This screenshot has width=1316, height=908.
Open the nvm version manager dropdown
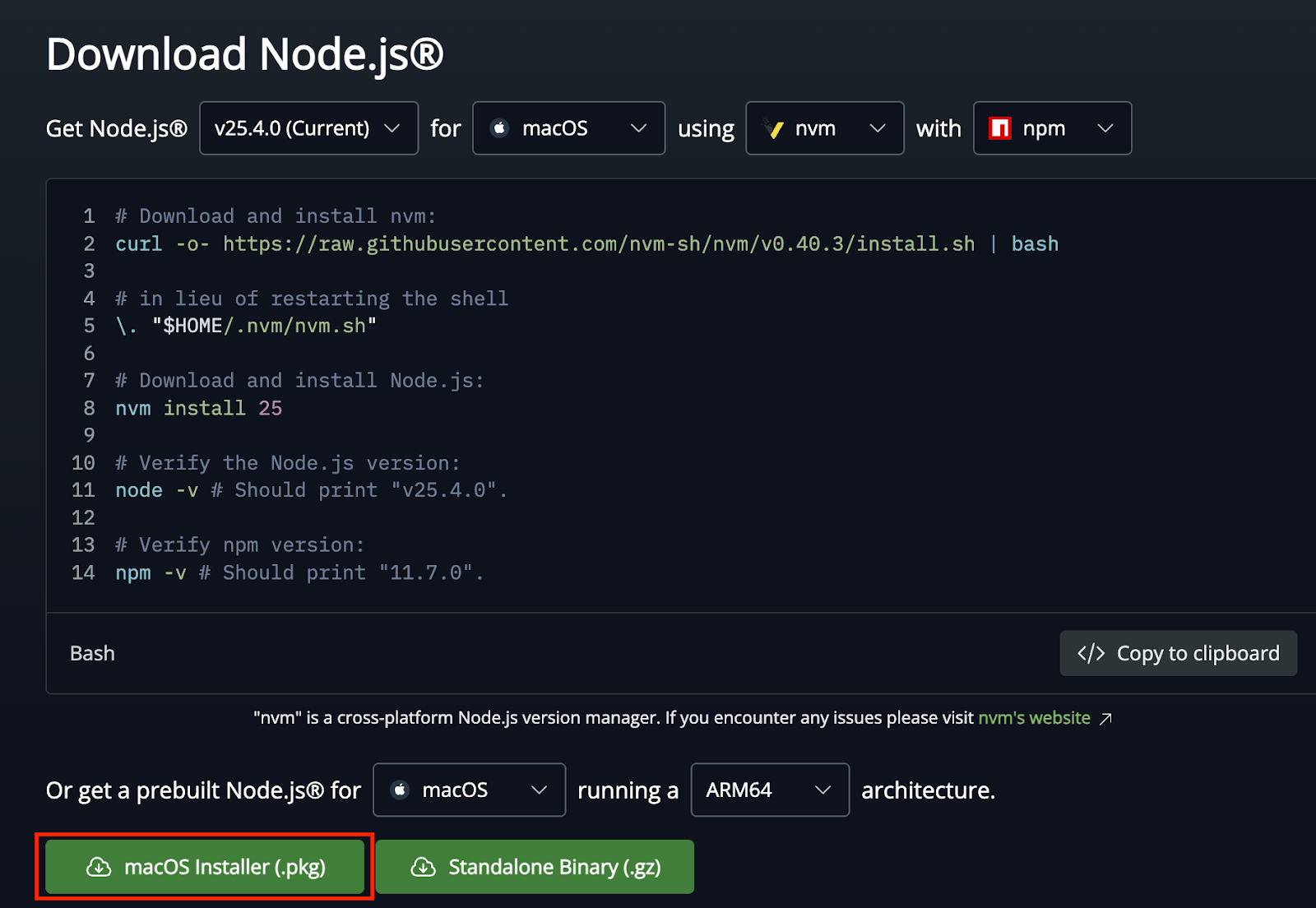coord(824,128)
